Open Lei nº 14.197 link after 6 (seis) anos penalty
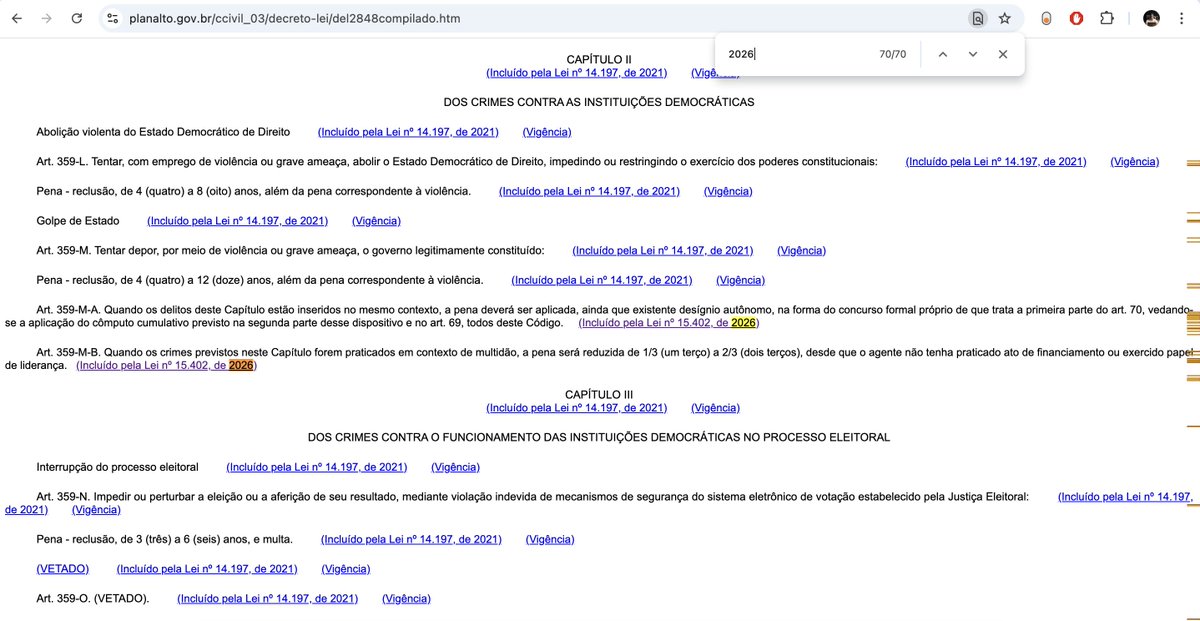The height and width of the screenshot is (621, 1200). tap(411, 539)
